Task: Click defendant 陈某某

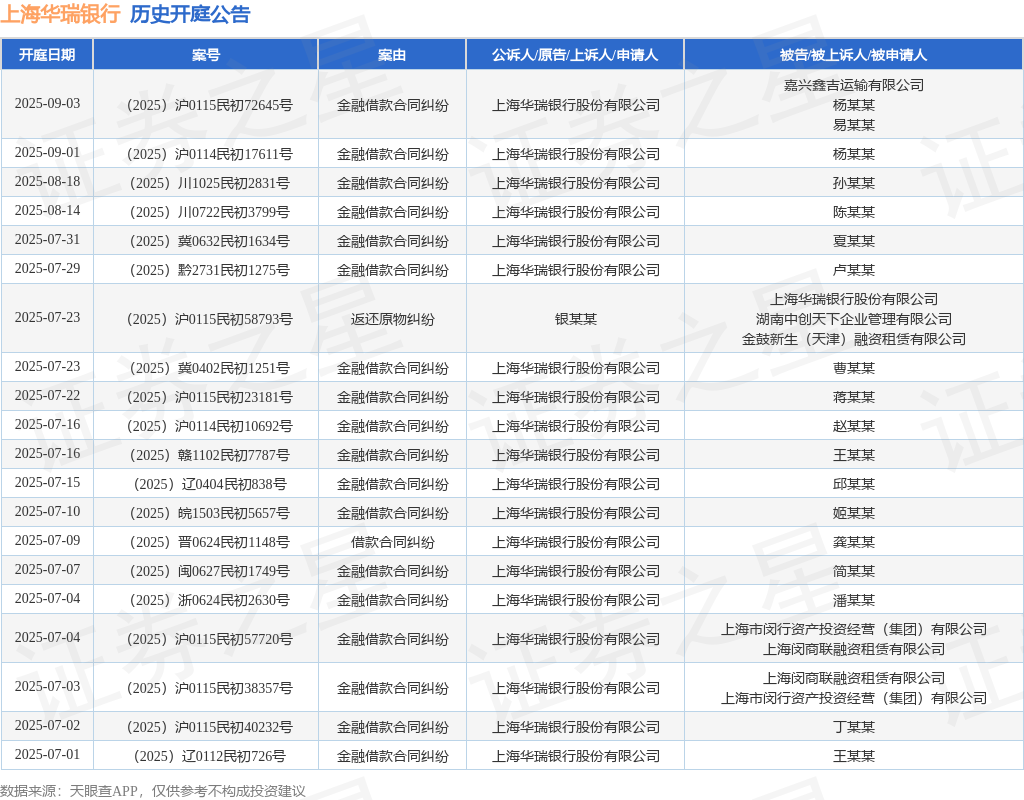Action: (x=854, y=212)
